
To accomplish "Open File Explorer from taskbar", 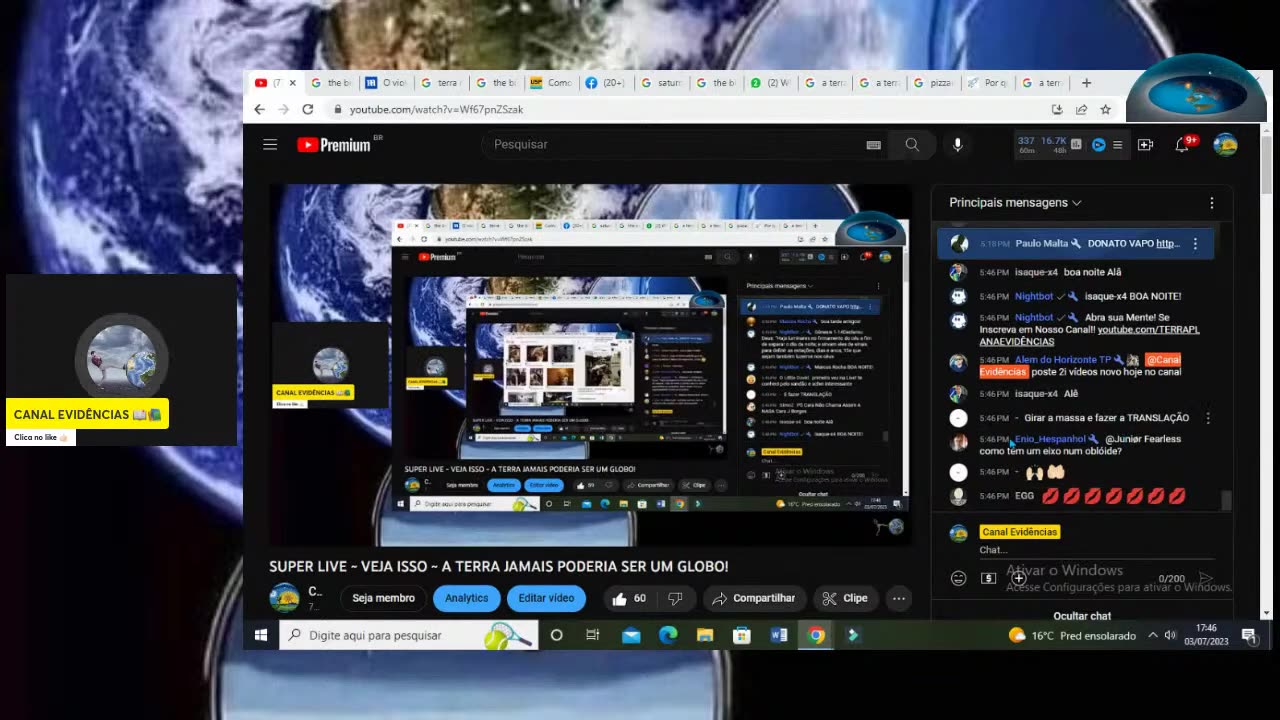I will [704, 635].
